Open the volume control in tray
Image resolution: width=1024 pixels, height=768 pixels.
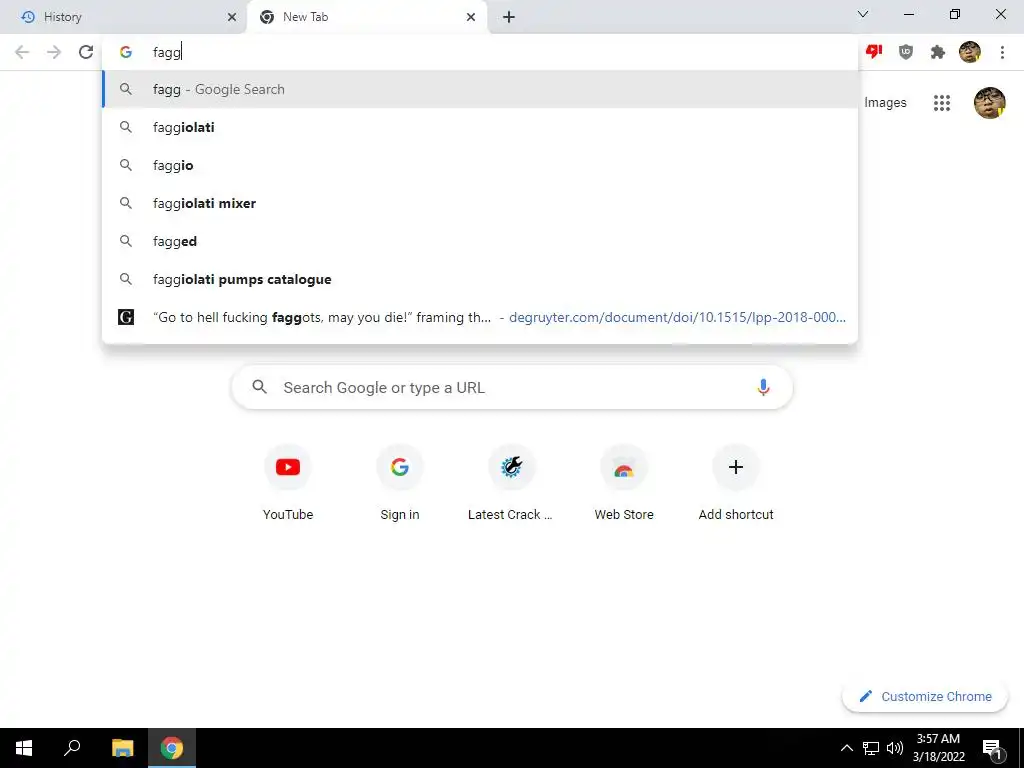[x=895, y=748]
